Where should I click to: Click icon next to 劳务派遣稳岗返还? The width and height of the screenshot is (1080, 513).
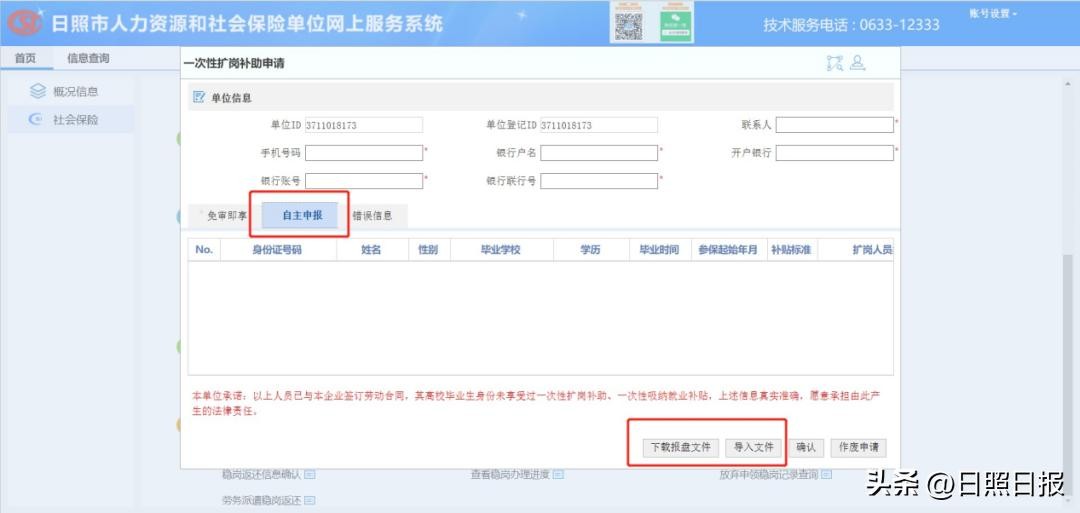pos(310,500)
